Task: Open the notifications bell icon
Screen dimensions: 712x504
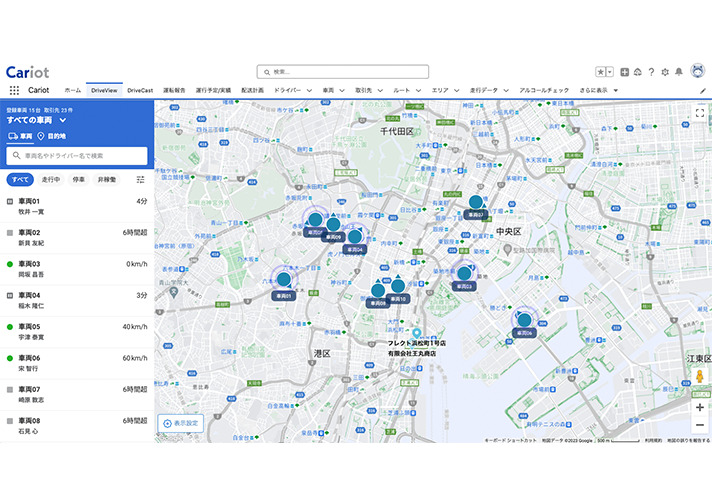Action: click(679, 72)
